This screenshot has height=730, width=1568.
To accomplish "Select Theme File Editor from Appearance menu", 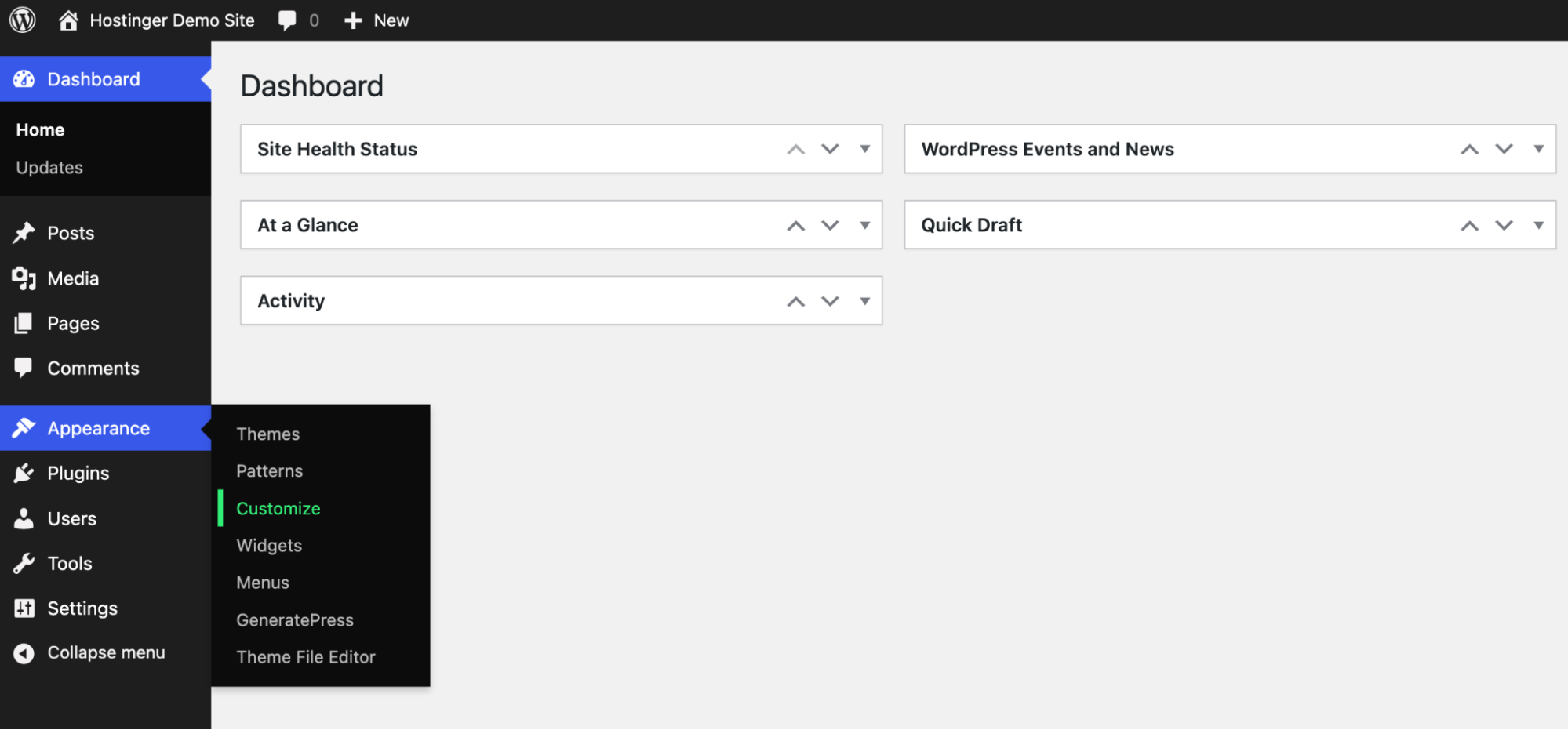I will [x=306, y=657].
